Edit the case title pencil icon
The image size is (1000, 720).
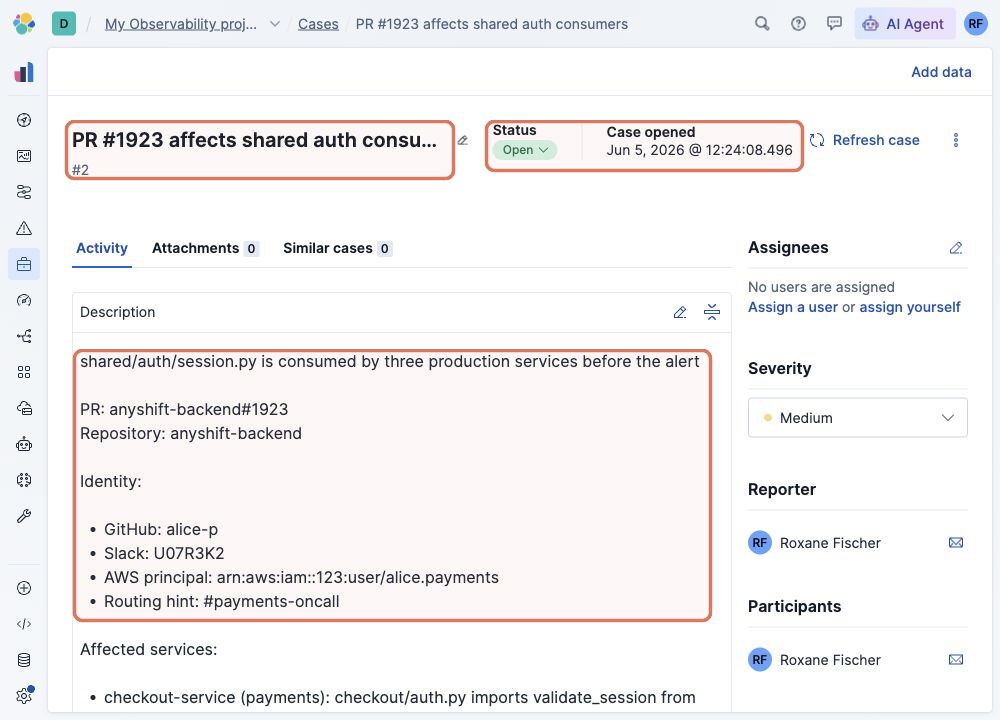[463, 140]
